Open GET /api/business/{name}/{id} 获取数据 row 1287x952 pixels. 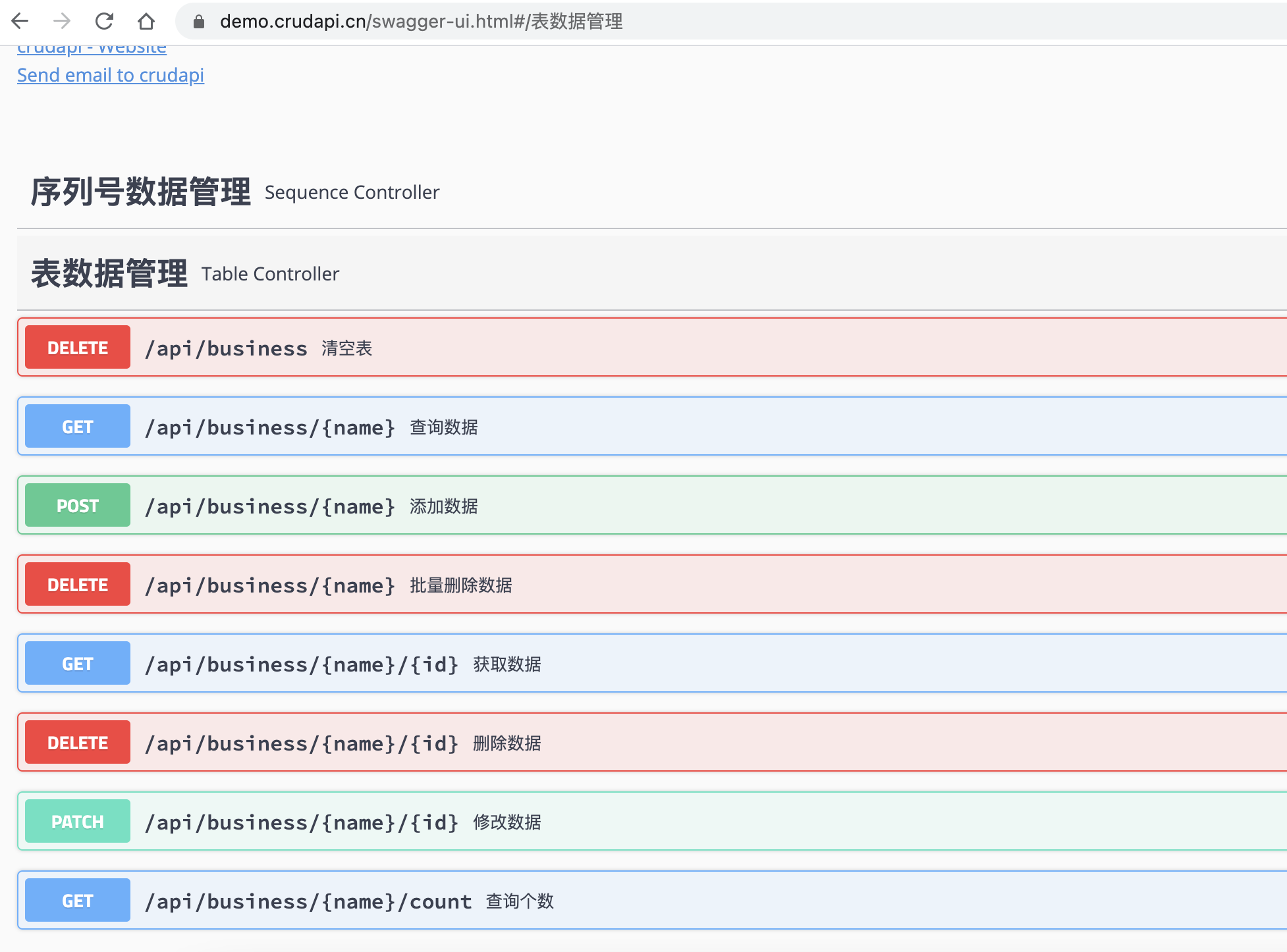[302, 664]
